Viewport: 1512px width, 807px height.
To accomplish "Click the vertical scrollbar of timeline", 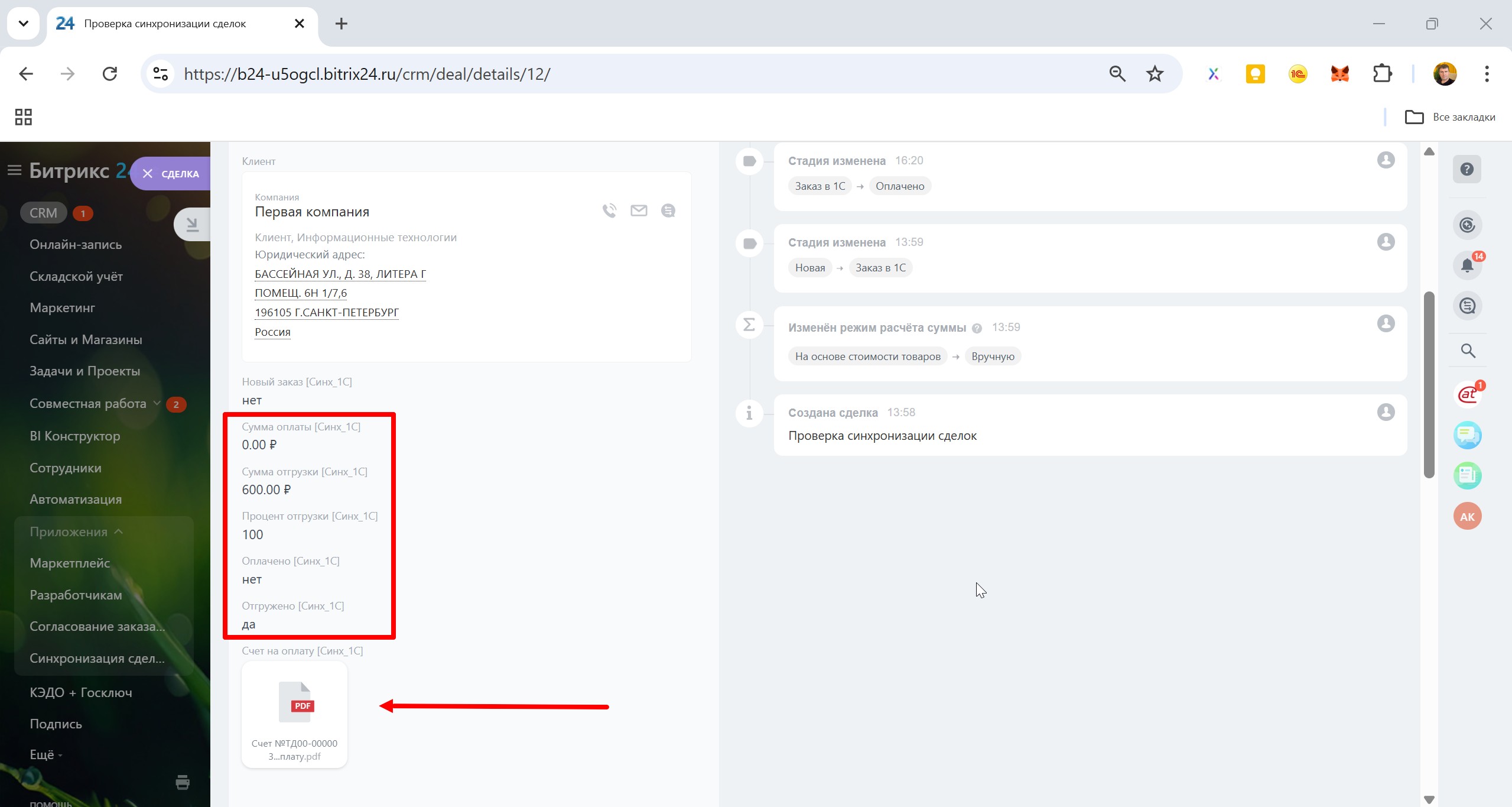I will (1429, 384).
